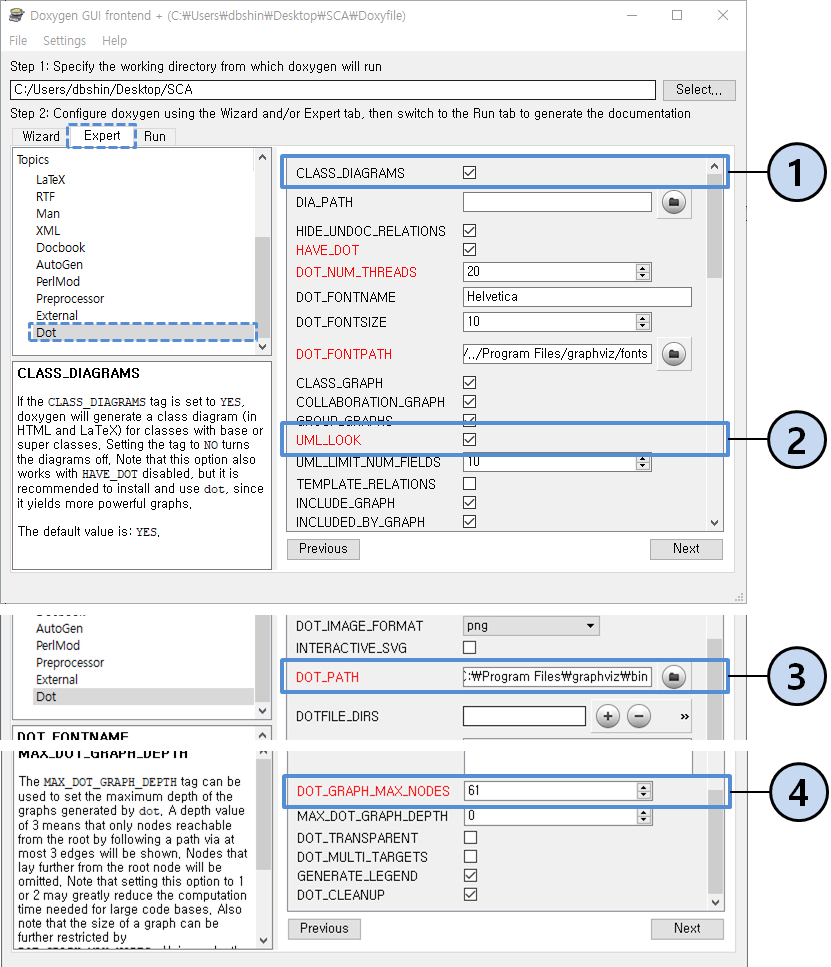
Task: Expand DOTFILE_DIRS toolbar overflow chevron
Action: (684, 717)
